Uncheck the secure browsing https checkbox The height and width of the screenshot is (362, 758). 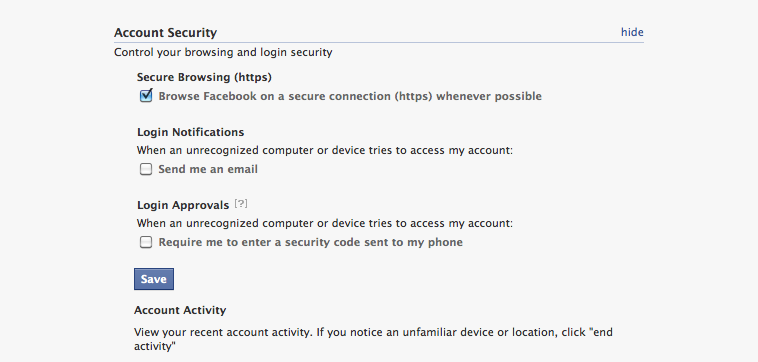[x=146, y=96]
